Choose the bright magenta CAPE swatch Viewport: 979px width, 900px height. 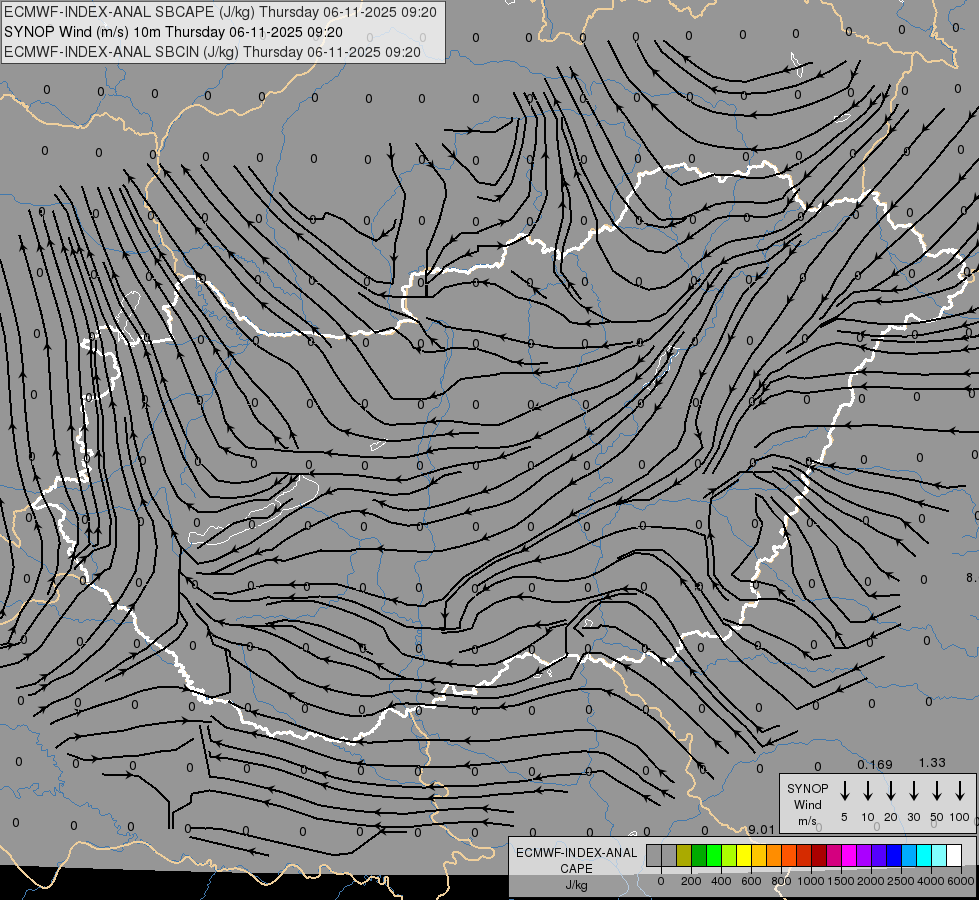tap(849, 855)
